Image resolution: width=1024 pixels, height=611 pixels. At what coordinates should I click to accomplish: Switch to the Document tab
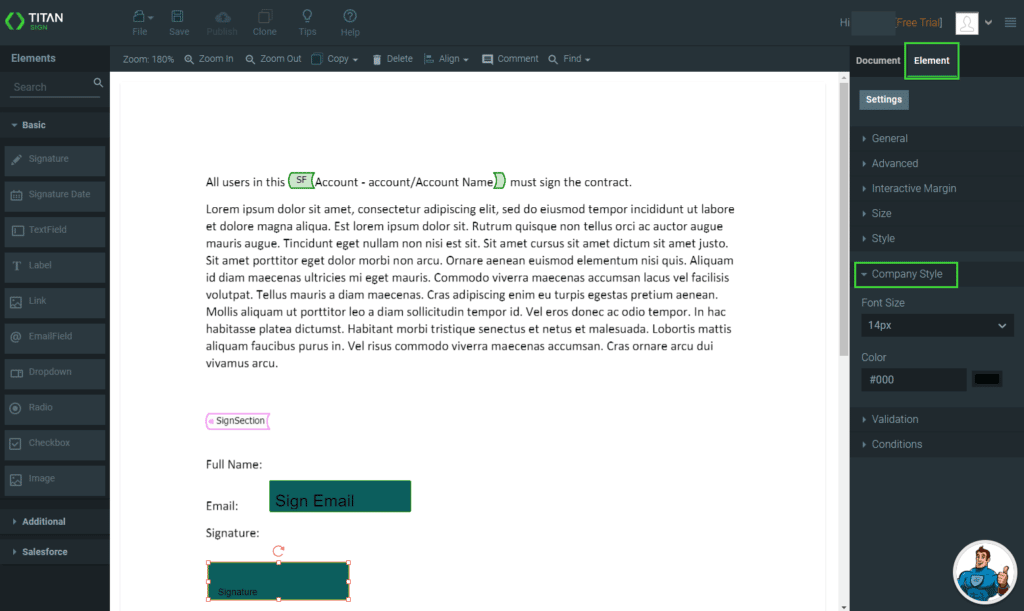[877, 61]
